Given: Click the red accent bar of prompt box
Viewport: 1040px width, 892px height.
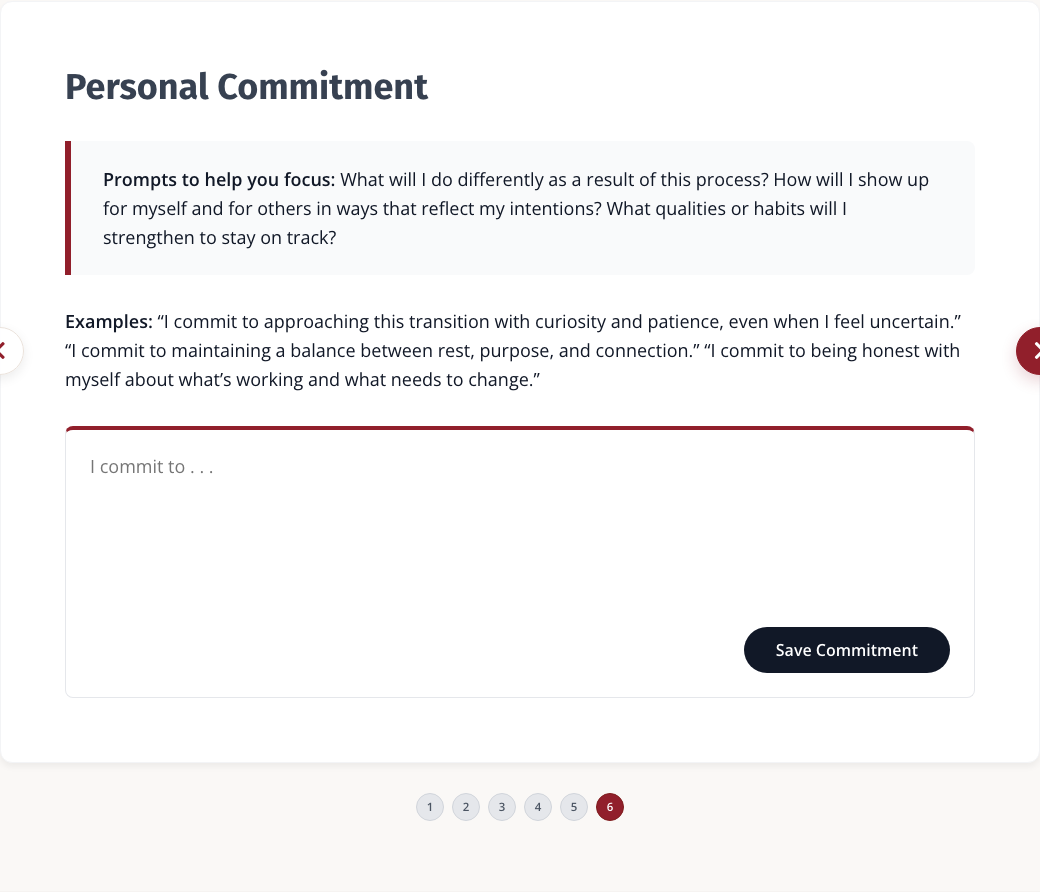Looking at the screenshot, I should click(x=68, y=208).
